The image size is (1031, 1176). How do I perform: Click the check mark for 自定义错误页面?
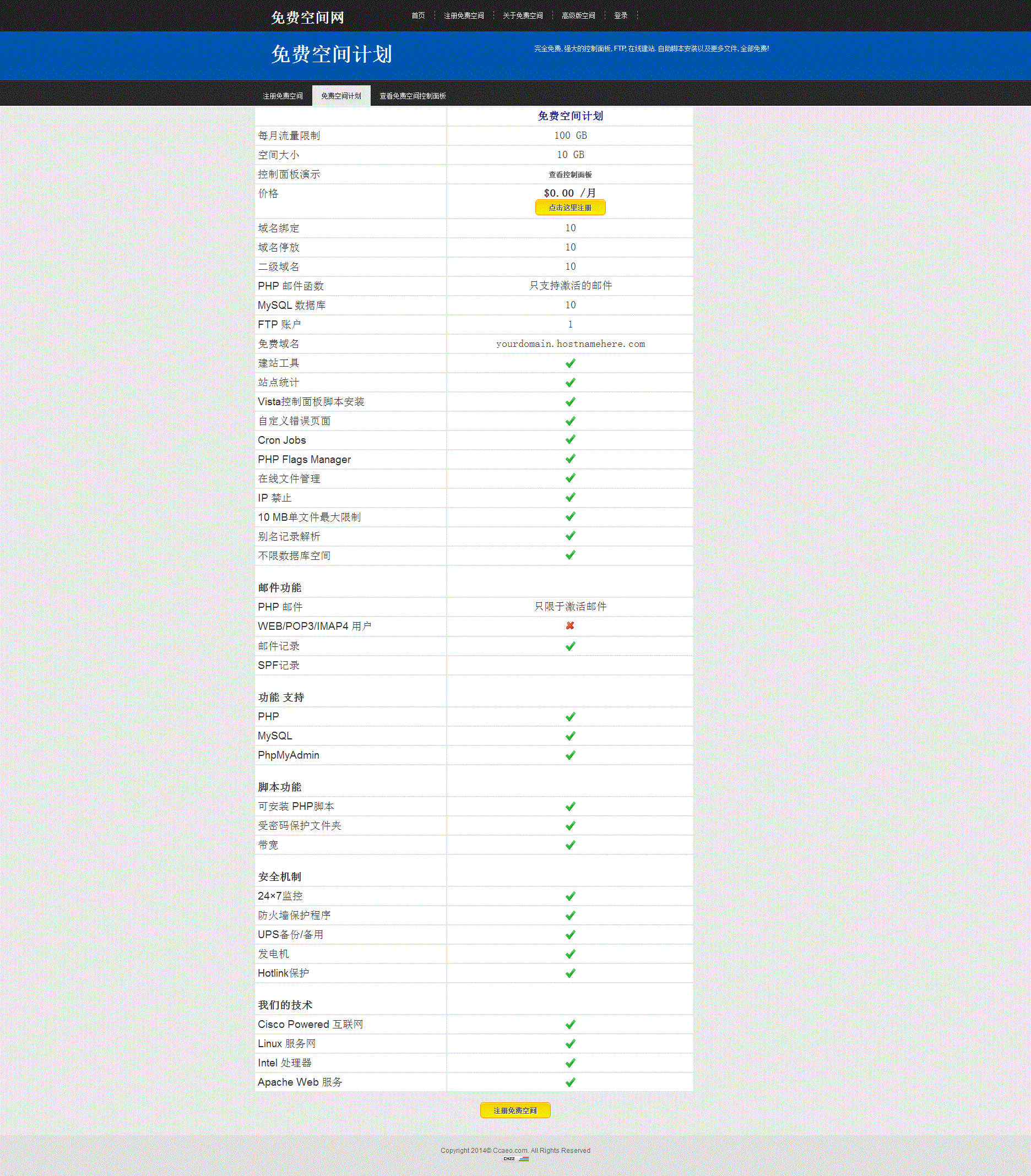[570, 421]
